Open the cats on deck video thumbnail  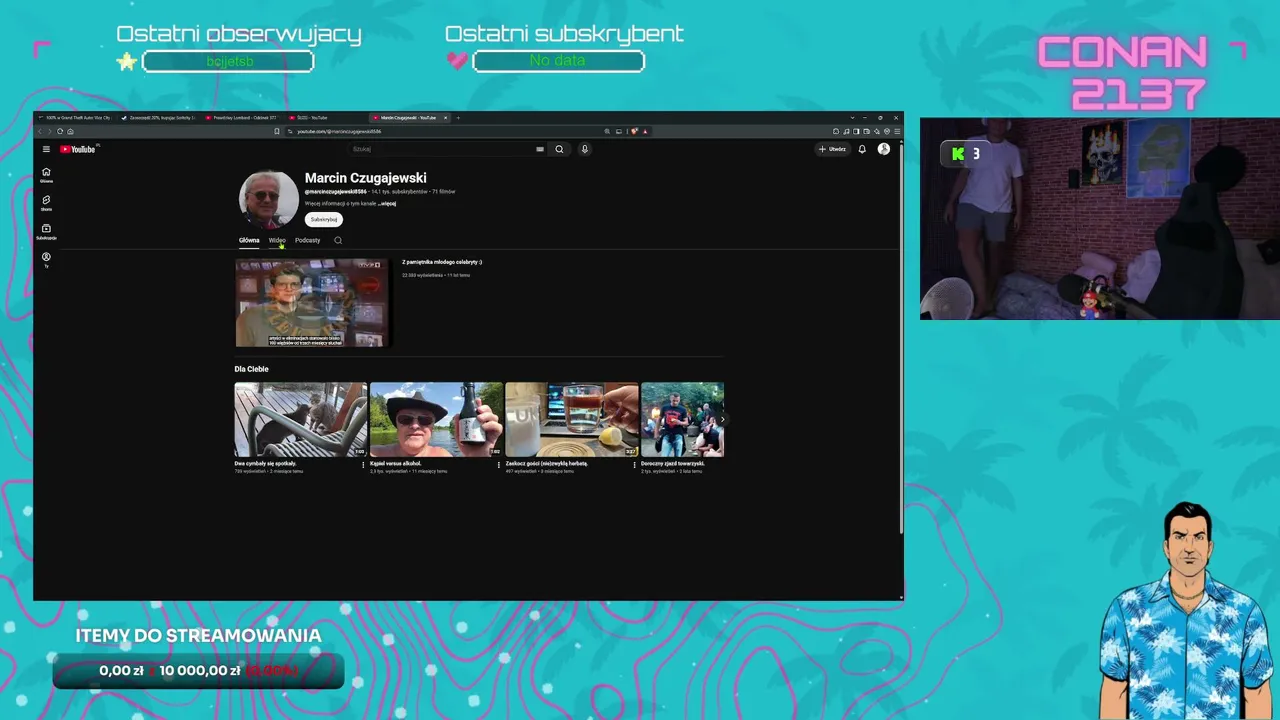tap(301, 420)
